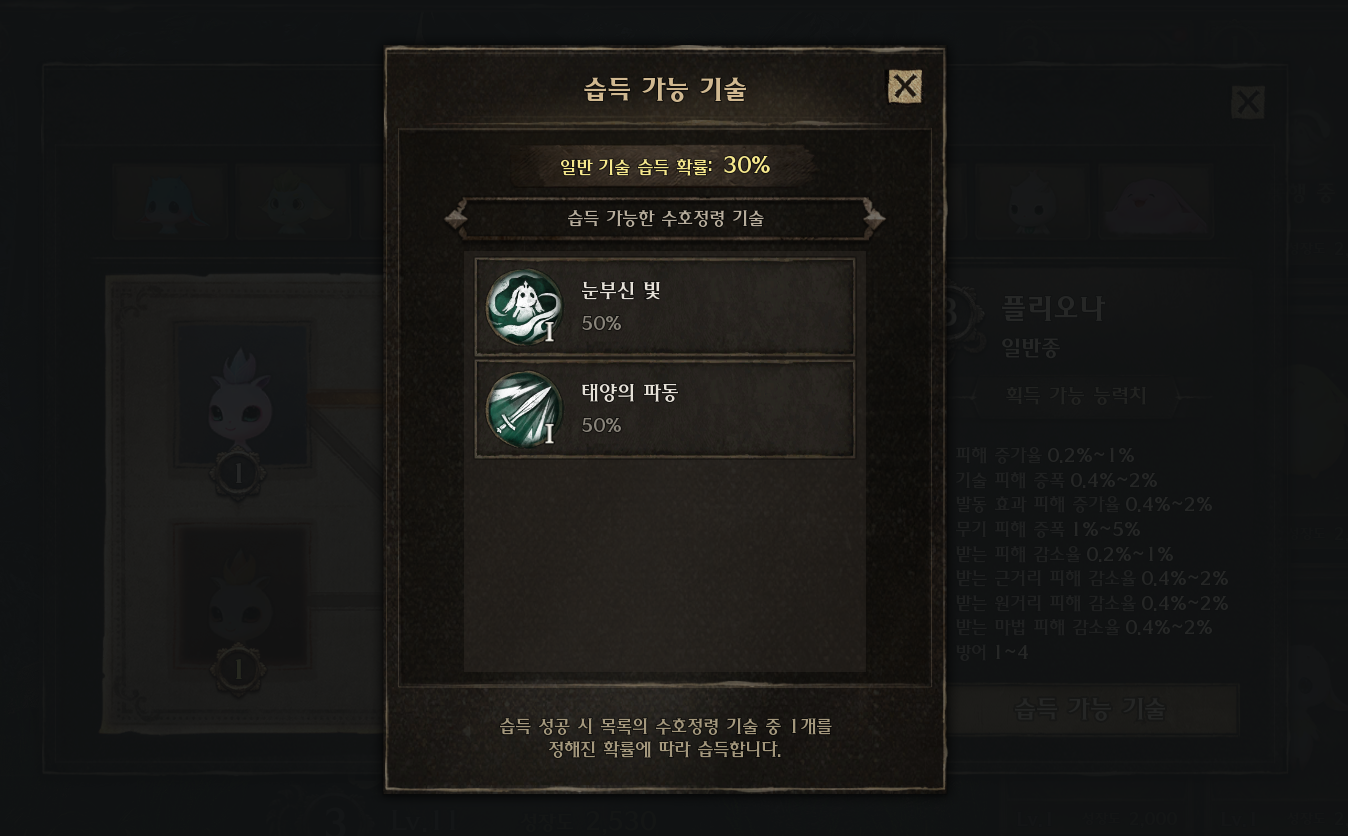Viewport: 1348px width, 836px height.
Task: Click the 습득 가능한 수호정령 기술 header banner
Action: click(665, 218)
